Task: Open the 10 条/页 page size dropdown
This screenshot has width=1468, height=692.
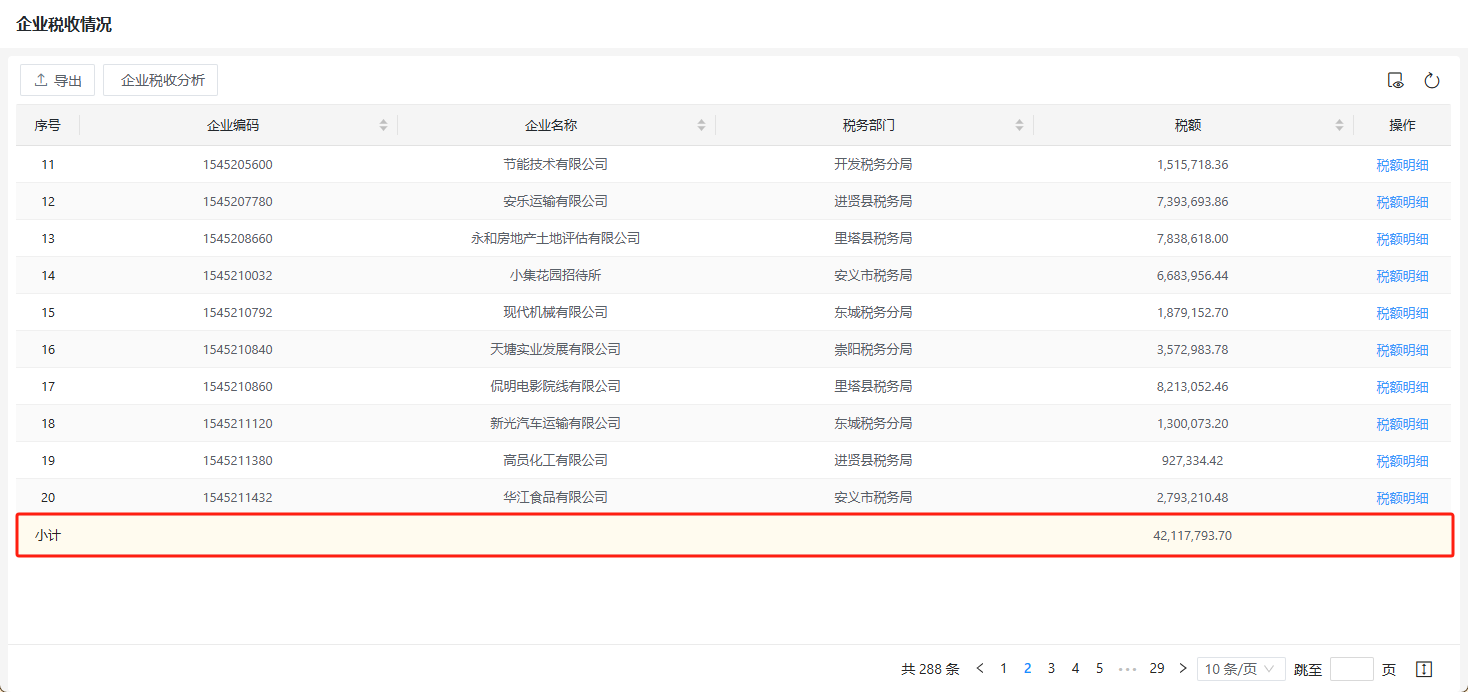Action: (x=1241, y=669)
